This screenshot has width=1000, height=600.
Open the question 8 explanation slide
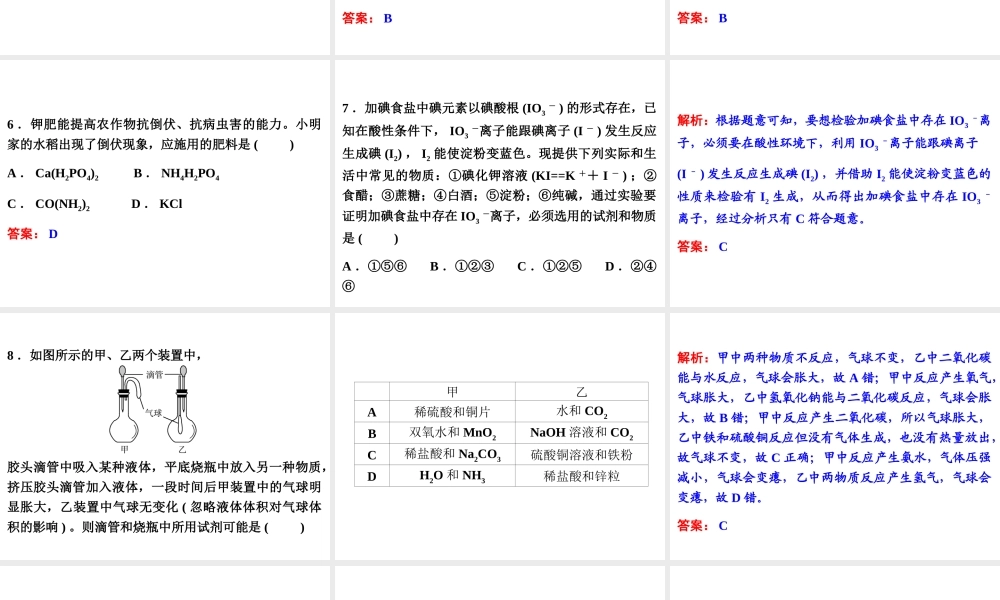[835, 436]
